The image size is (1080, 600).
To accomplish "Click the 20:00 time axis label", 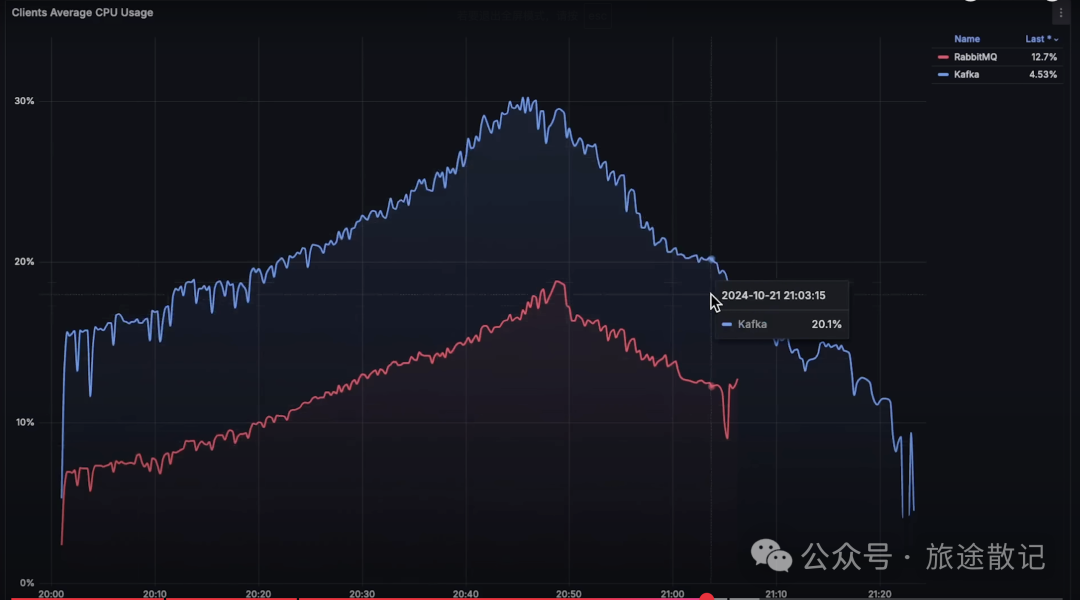I will pos(51,594).
